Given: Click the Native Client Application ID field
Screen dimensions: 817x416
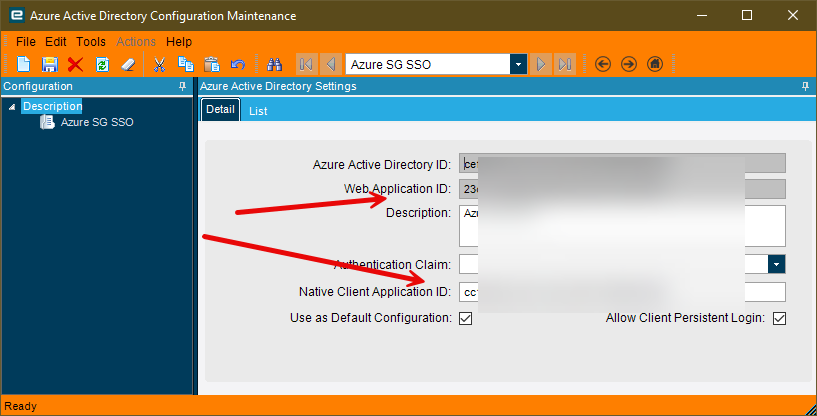Looking at the screenshot, I should pos(622,292).
